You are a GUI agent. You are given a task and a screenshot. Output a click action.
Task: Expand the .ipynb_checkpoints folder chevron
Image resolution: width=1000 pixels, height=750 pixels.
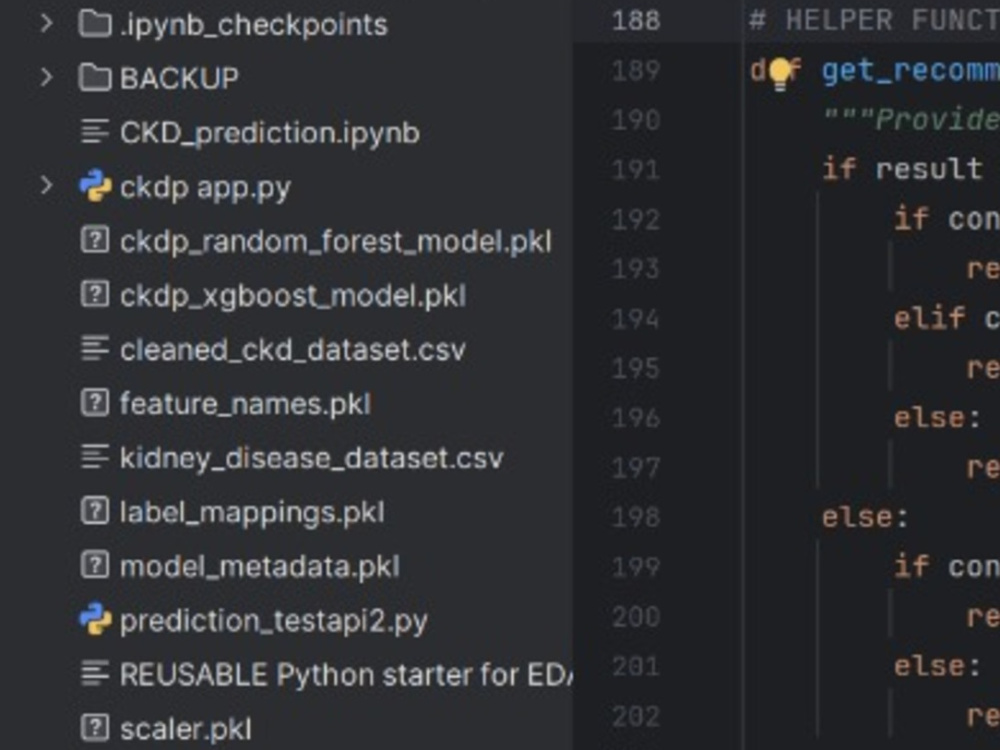(x=46, y=24)
